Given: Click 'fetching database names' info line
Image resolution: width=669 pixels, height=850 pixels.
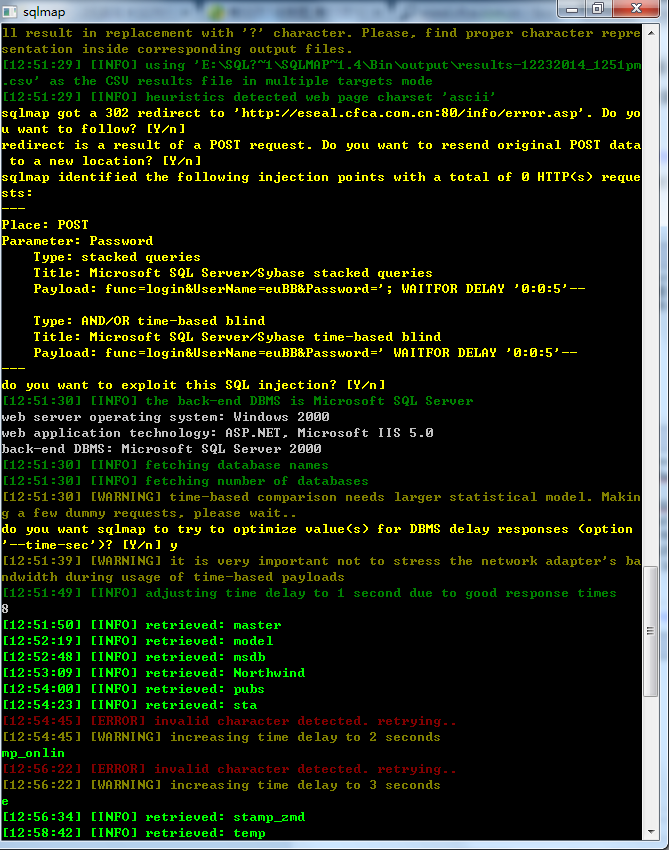Looking at the screenshot, I should click(165, 465).
